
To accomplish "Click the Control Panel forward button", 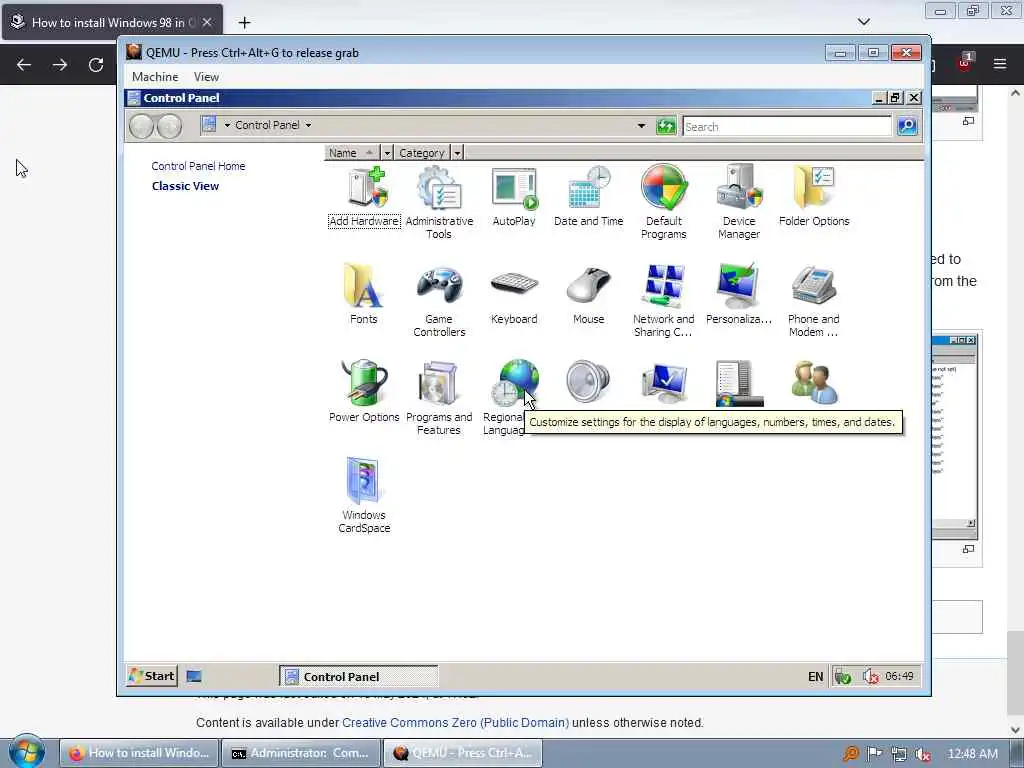I will pos(169,126).
